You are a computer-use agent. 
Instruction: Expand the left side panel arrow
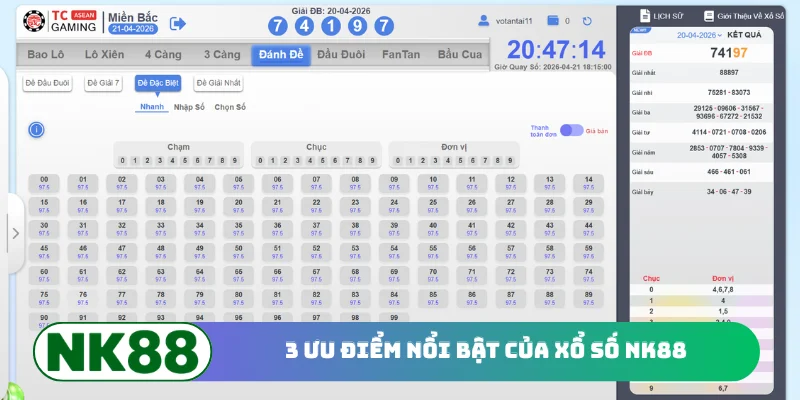pyautogui.click(x=15, y=233)
